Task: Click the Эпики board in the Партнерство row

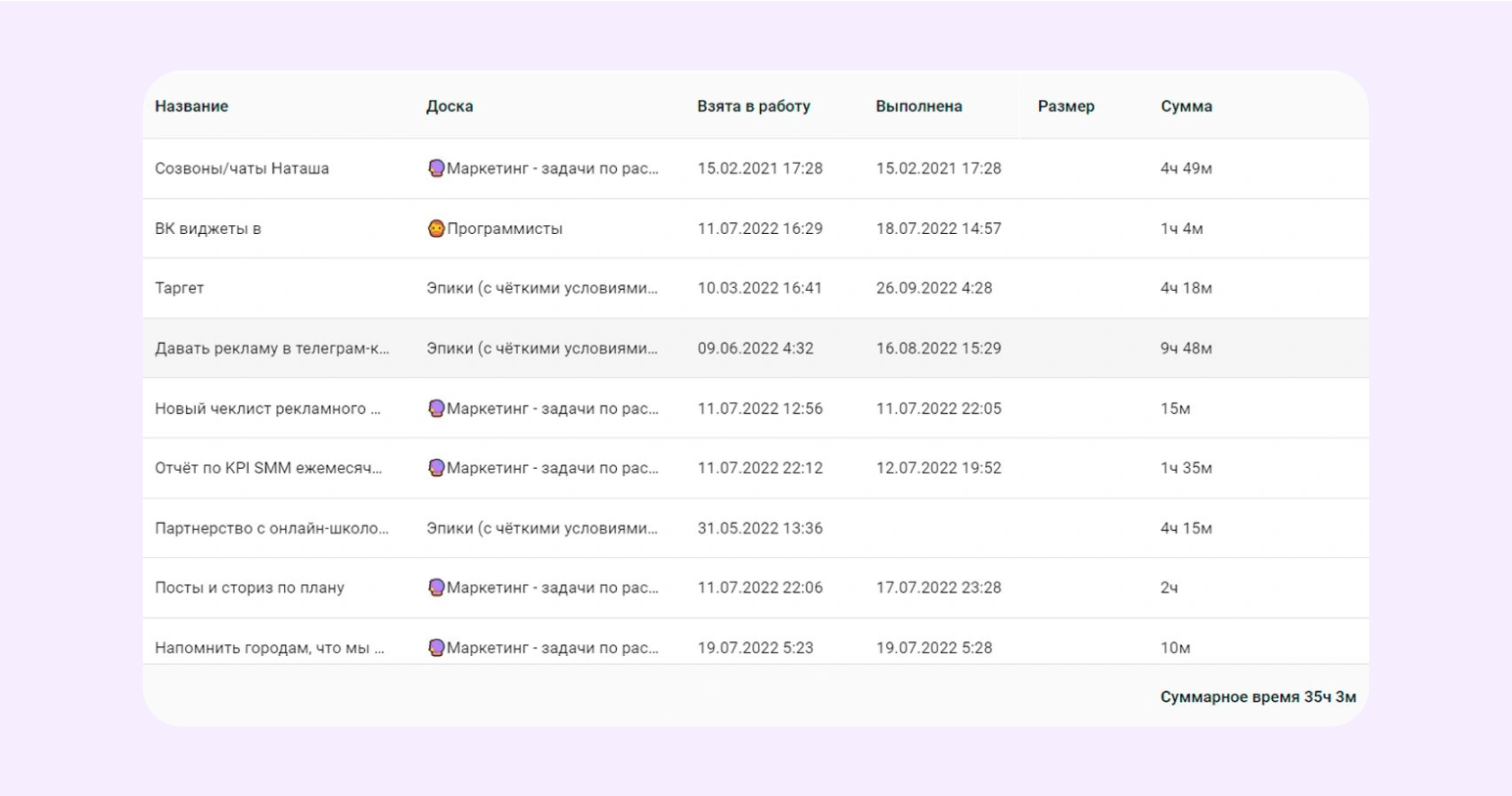Action: click(542, 528)
